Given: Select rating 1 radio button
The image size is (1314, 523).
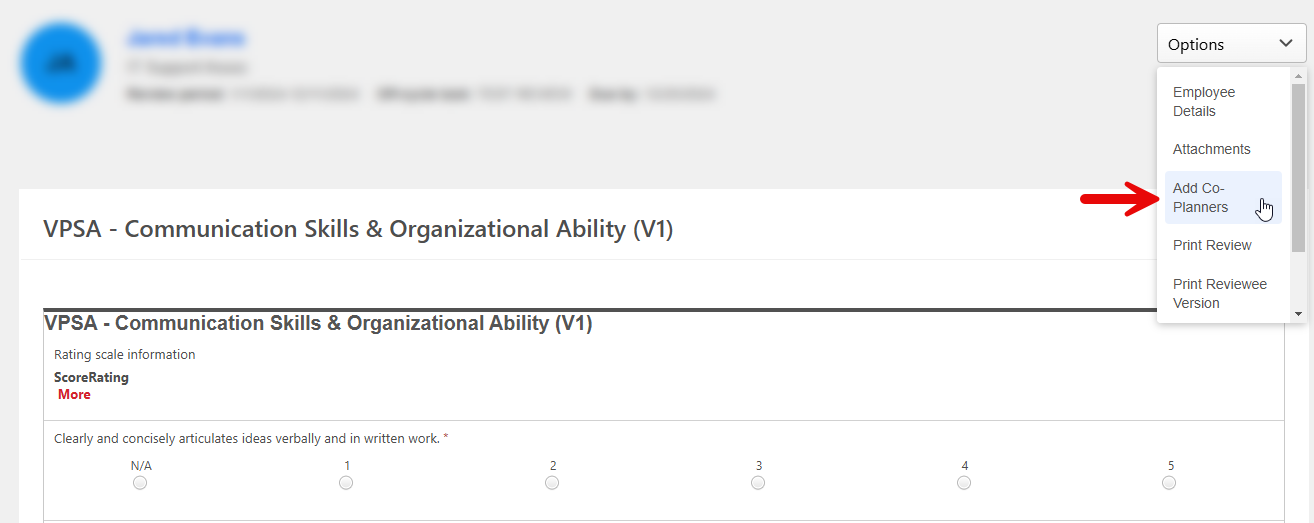Looking at the screenshot, I should click(346, 483).
